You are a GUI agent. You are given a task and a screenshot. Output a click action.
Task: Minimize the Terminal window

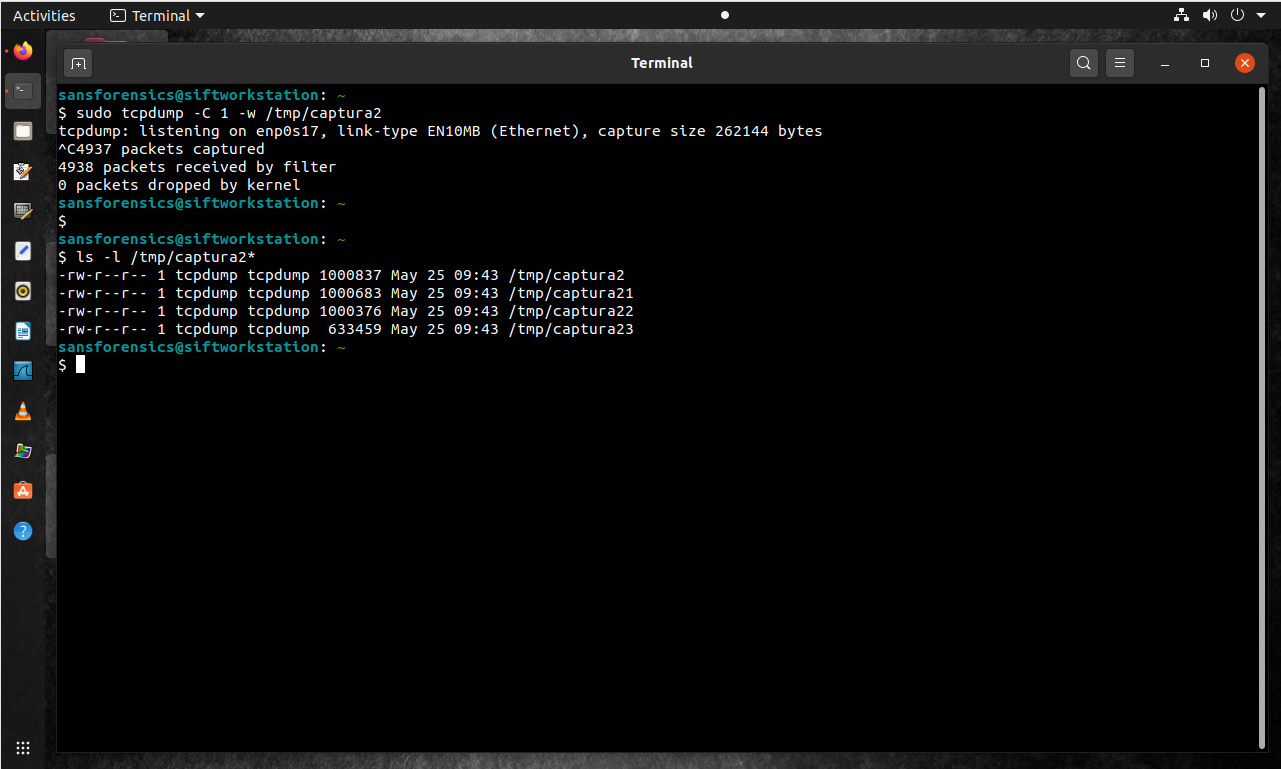click(x=1165, y=63)
